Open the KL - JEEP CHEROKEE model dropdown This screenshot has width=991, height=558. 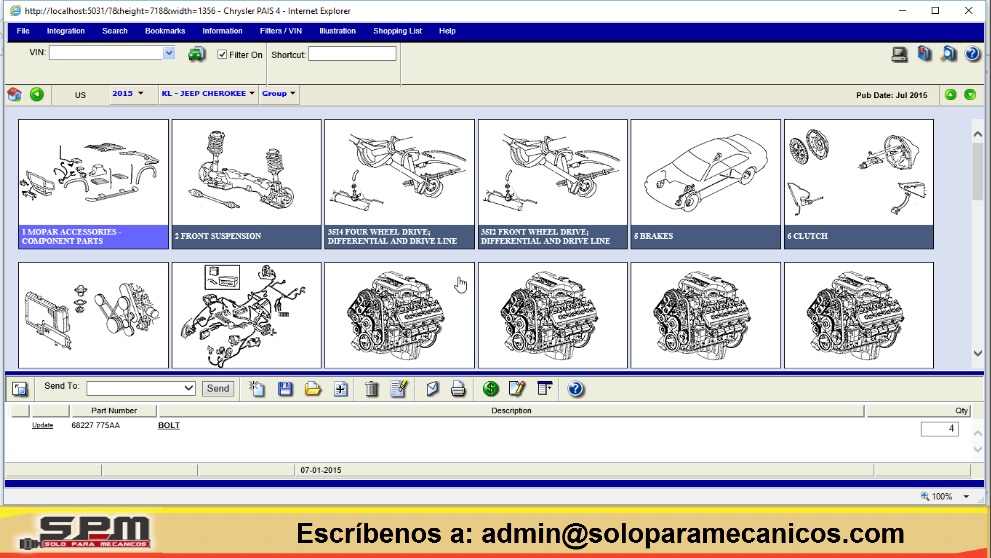[x=208, y=94]
